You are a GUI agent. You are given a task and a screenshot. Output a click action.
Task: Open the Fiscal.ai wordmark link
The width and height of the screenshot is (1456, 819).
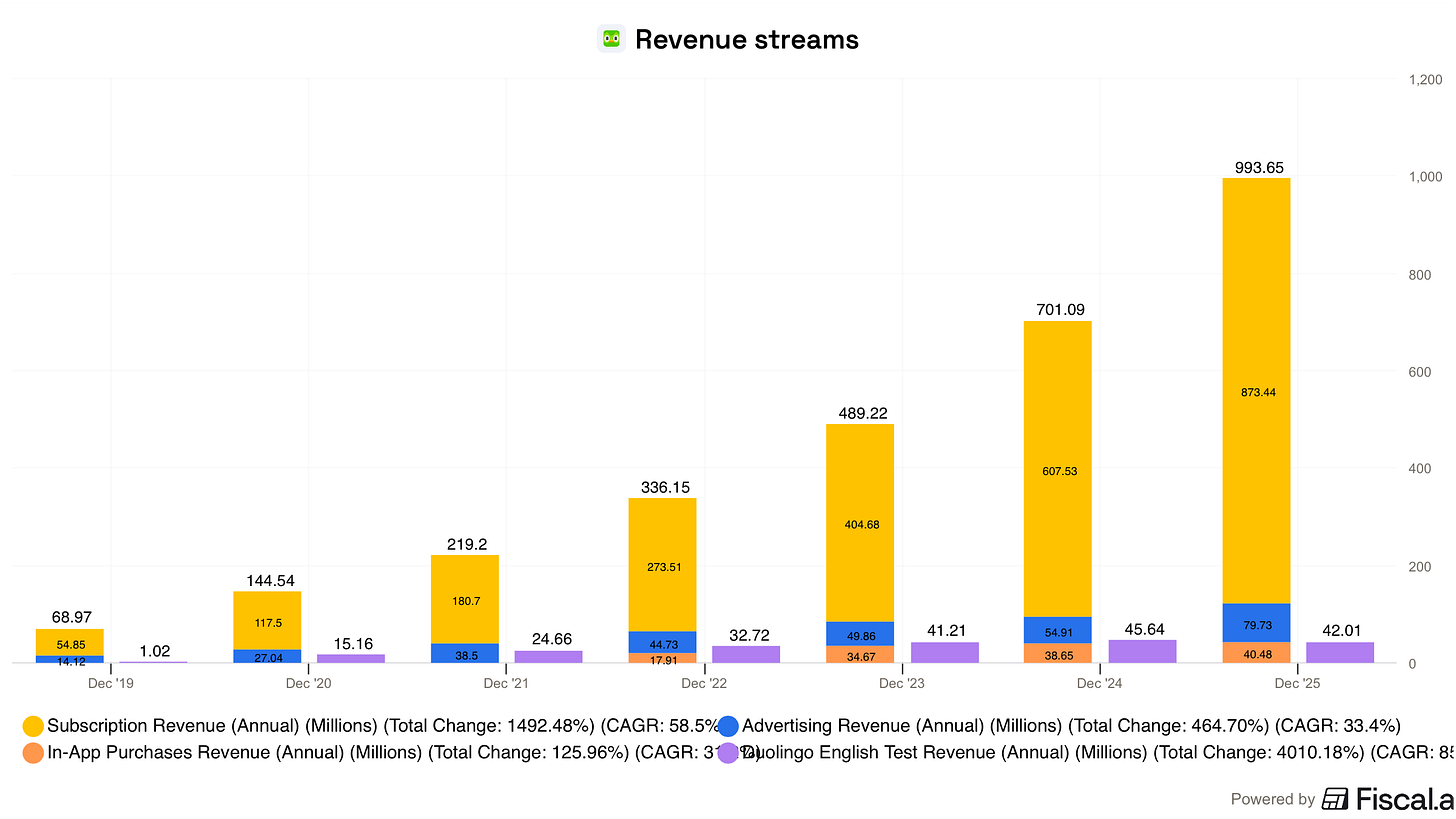coord(1405,798)
